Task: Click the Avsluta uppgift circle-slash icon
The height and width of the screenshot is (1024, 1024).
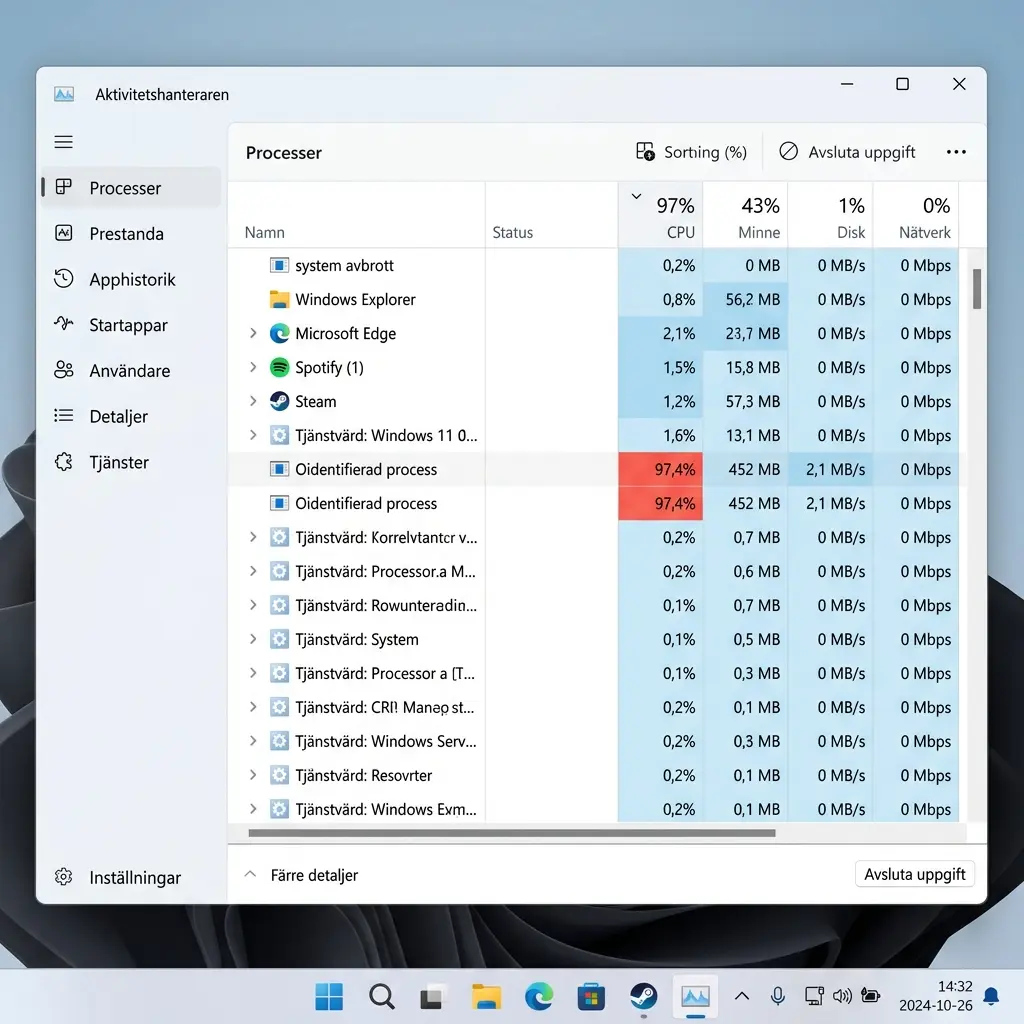Action: click(x=788, y=152)
